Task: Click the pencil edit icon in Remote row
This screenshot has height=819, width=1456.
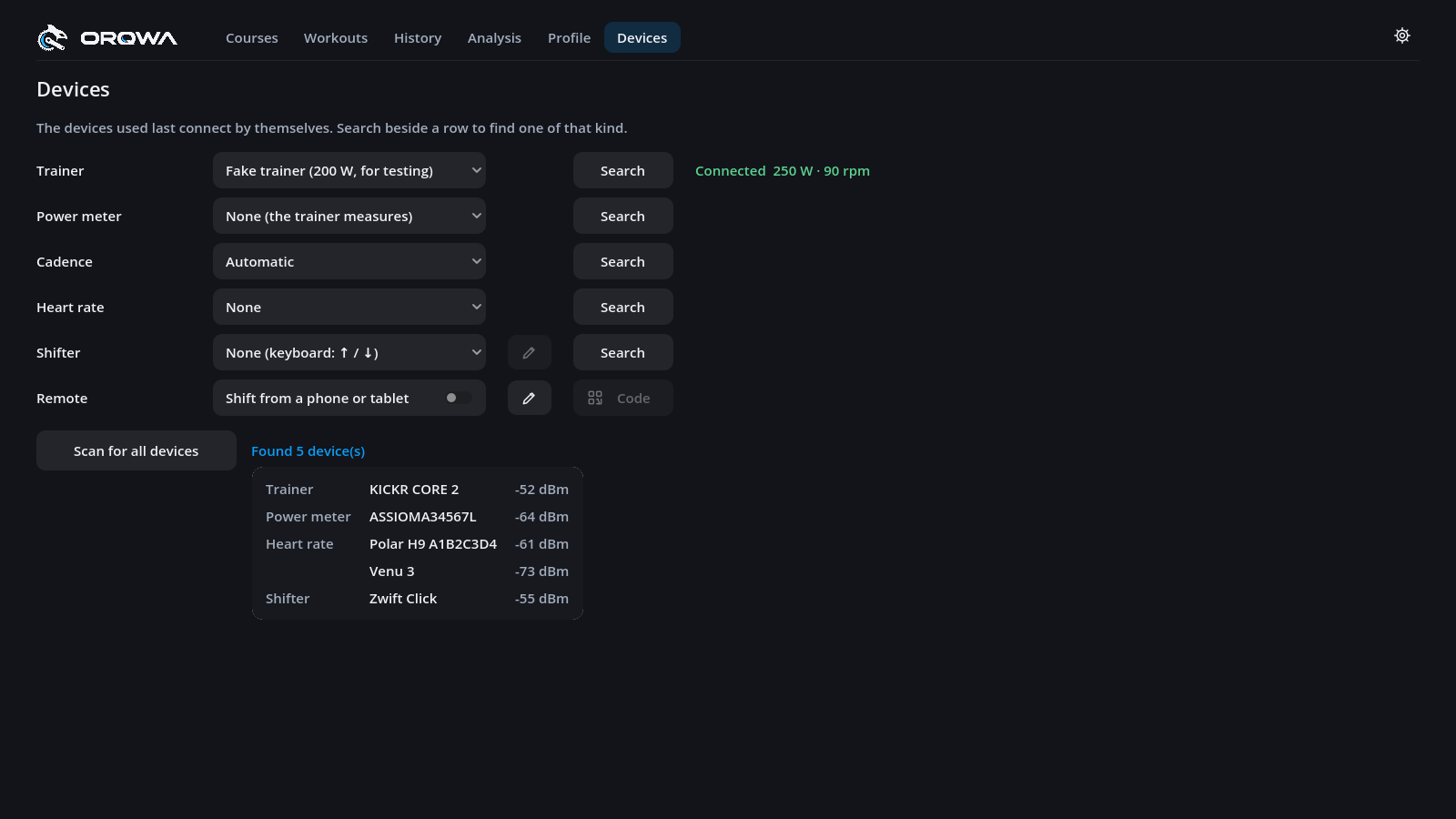Action: click(529, 398)
